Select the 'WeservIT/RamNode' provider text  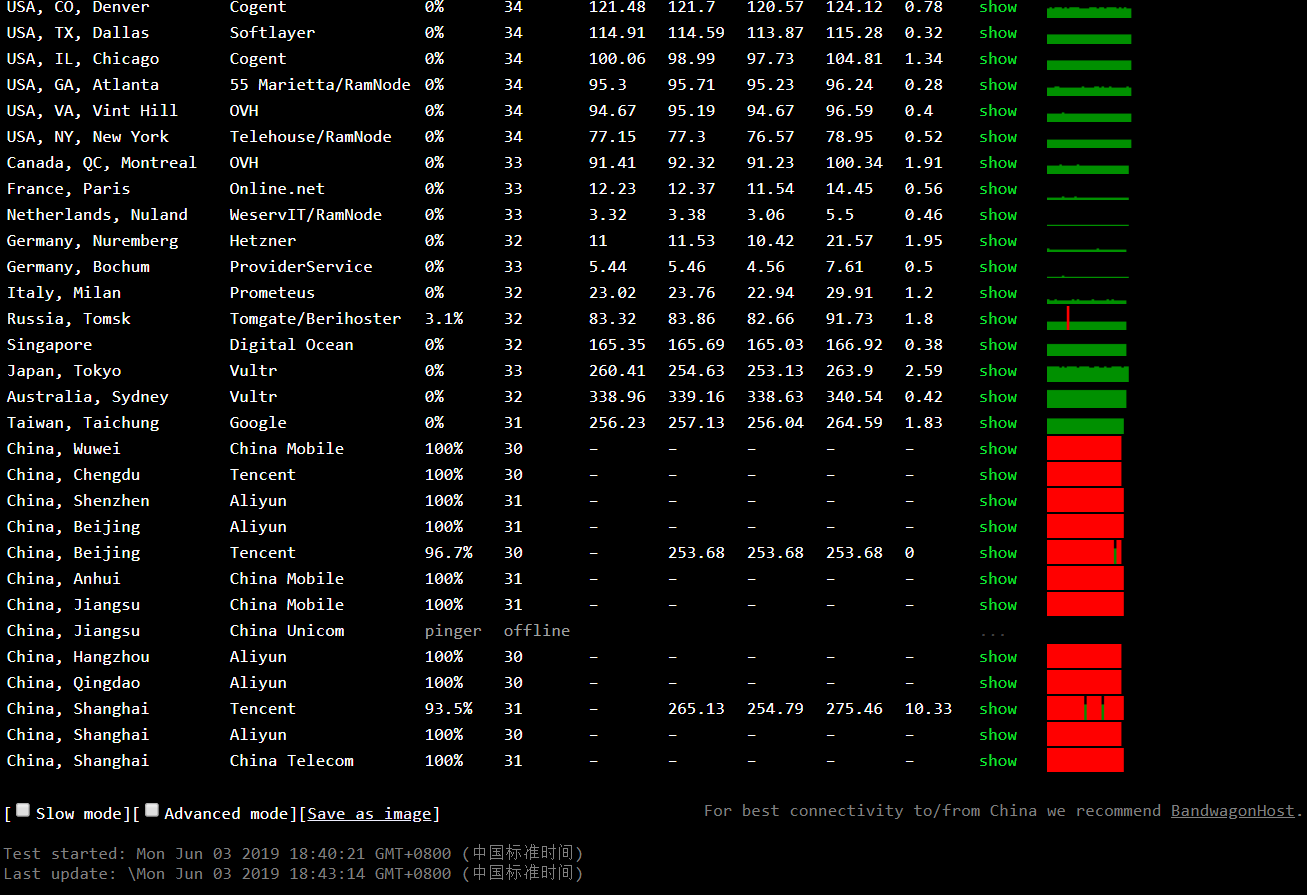(x=305, y=215)
